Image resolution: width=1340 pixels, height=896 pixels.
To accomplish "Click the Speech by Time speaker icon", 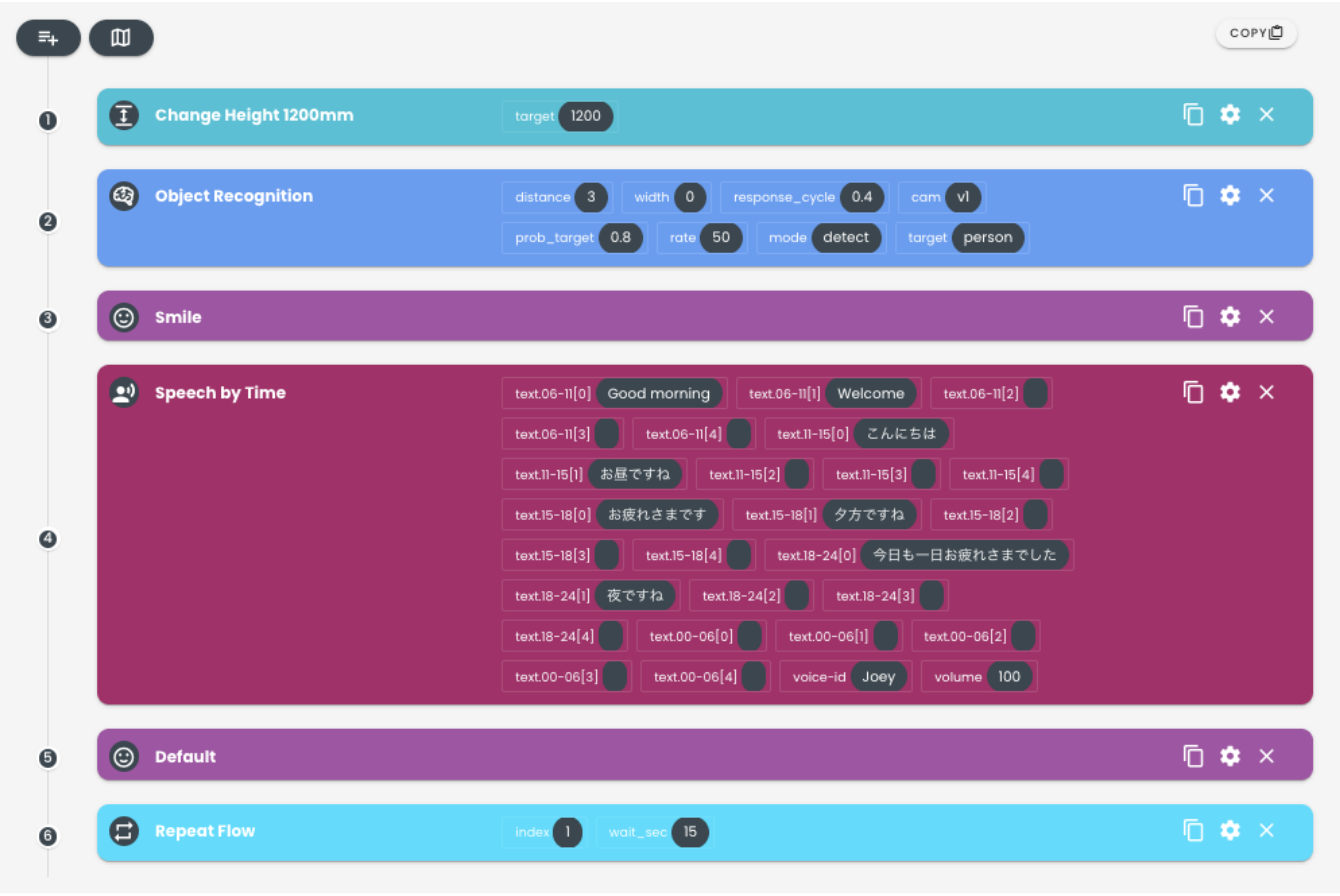I will coord(124,393).
